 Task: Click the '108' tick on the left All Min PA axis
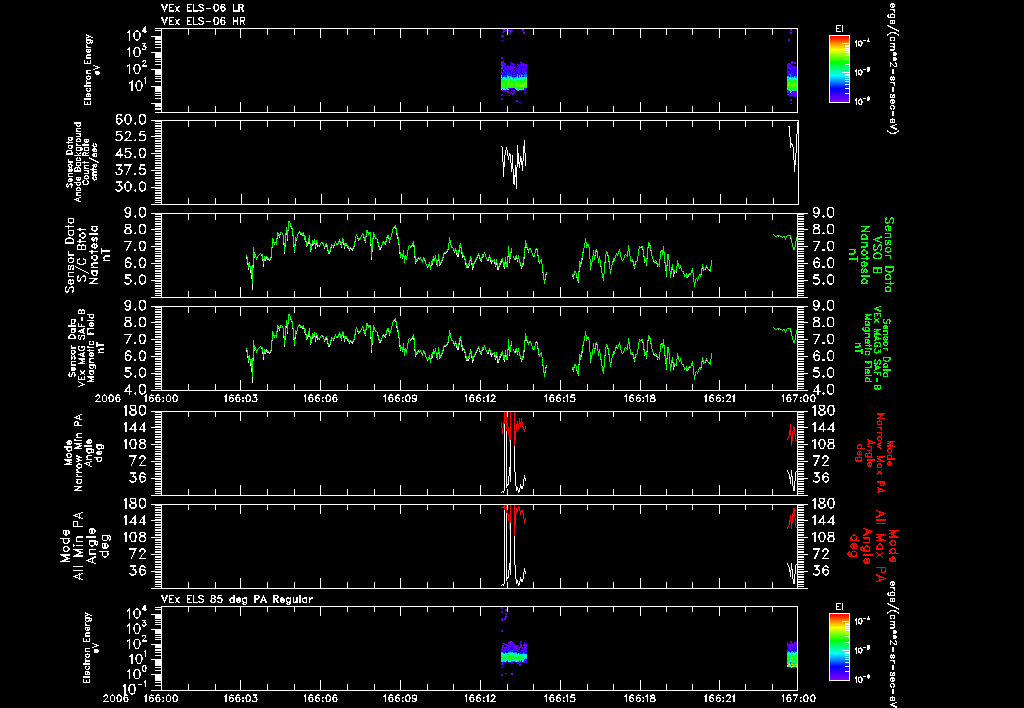pyautogui.click(x=136, y=537)
